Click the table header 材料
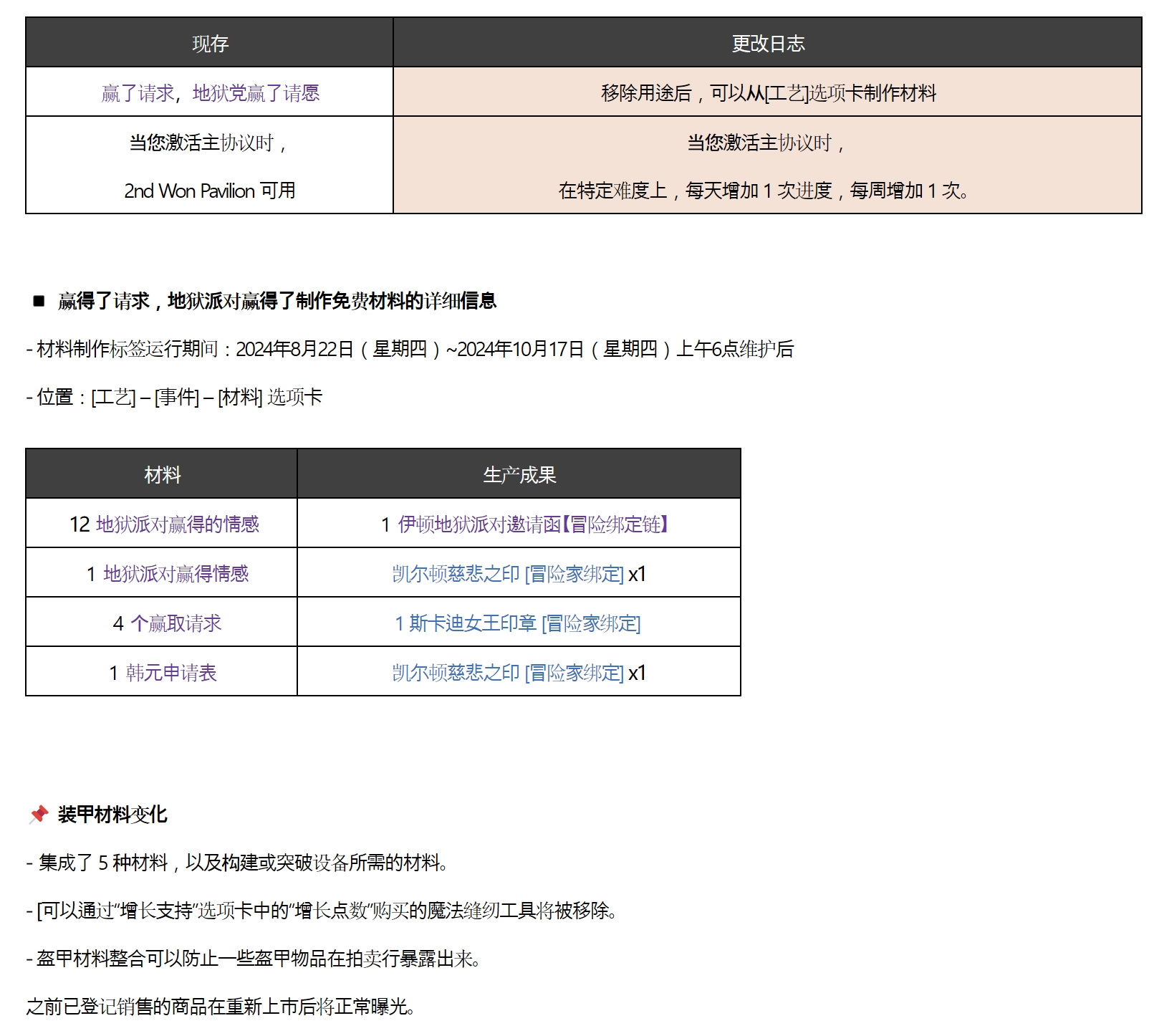Screen dimensions: 1154x1036 click(163, 475)
